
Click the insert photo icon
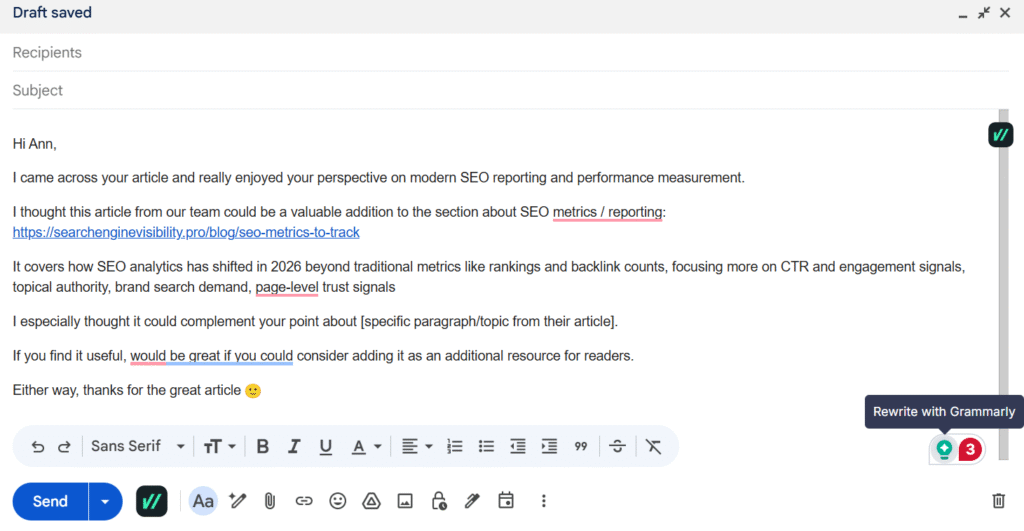click(405, 501)
